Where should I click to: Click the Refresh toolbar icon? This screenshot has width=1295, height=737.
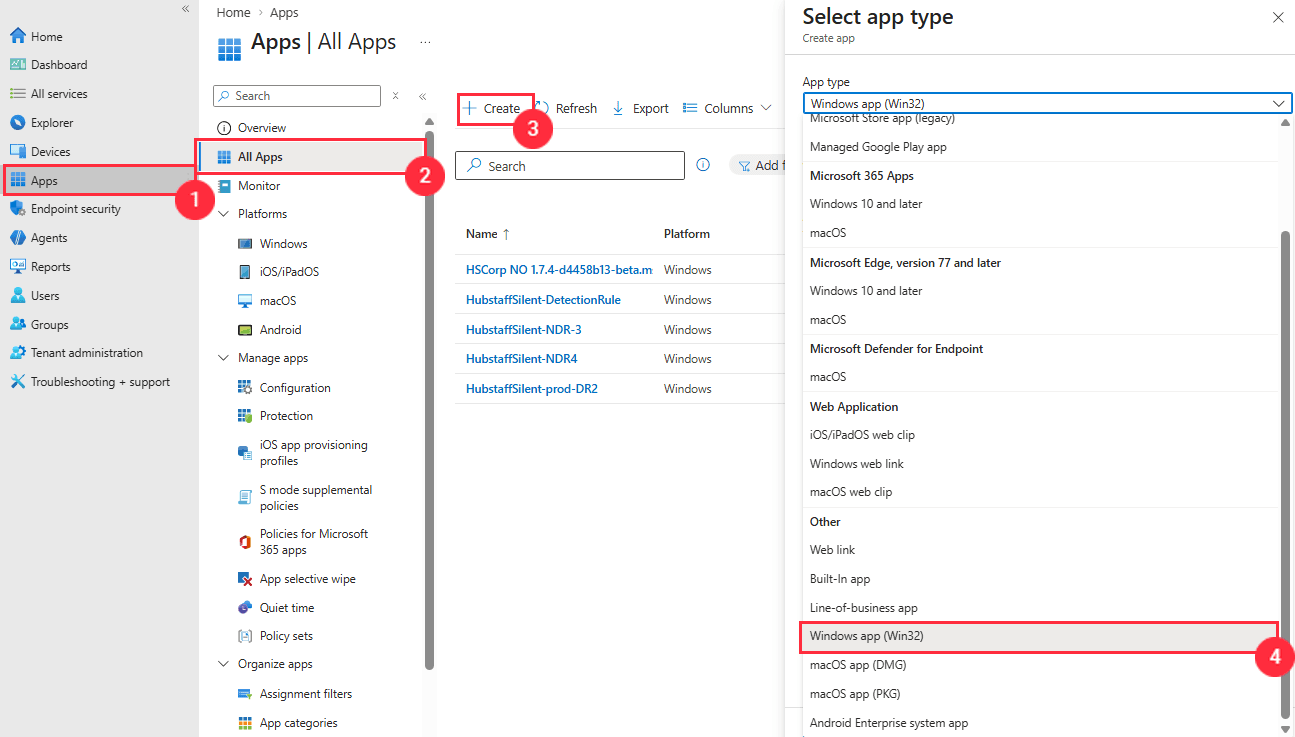(x=543, y=108)
